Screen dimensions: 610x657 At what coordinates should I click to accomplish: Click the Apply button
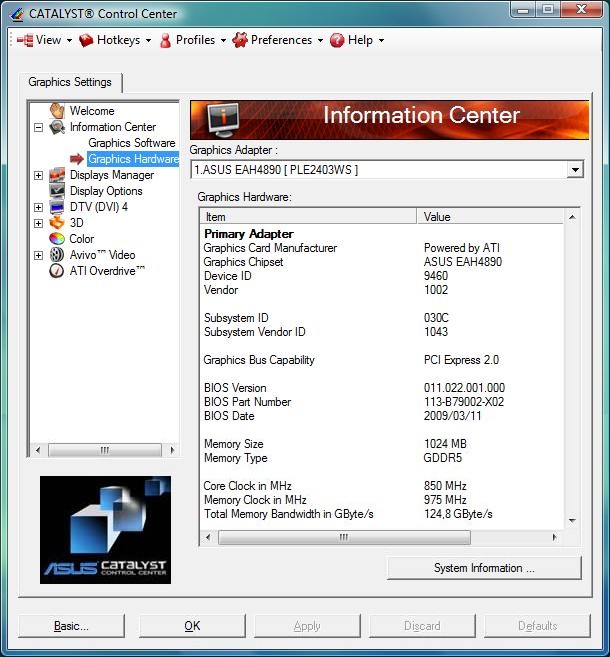[307, 626]
